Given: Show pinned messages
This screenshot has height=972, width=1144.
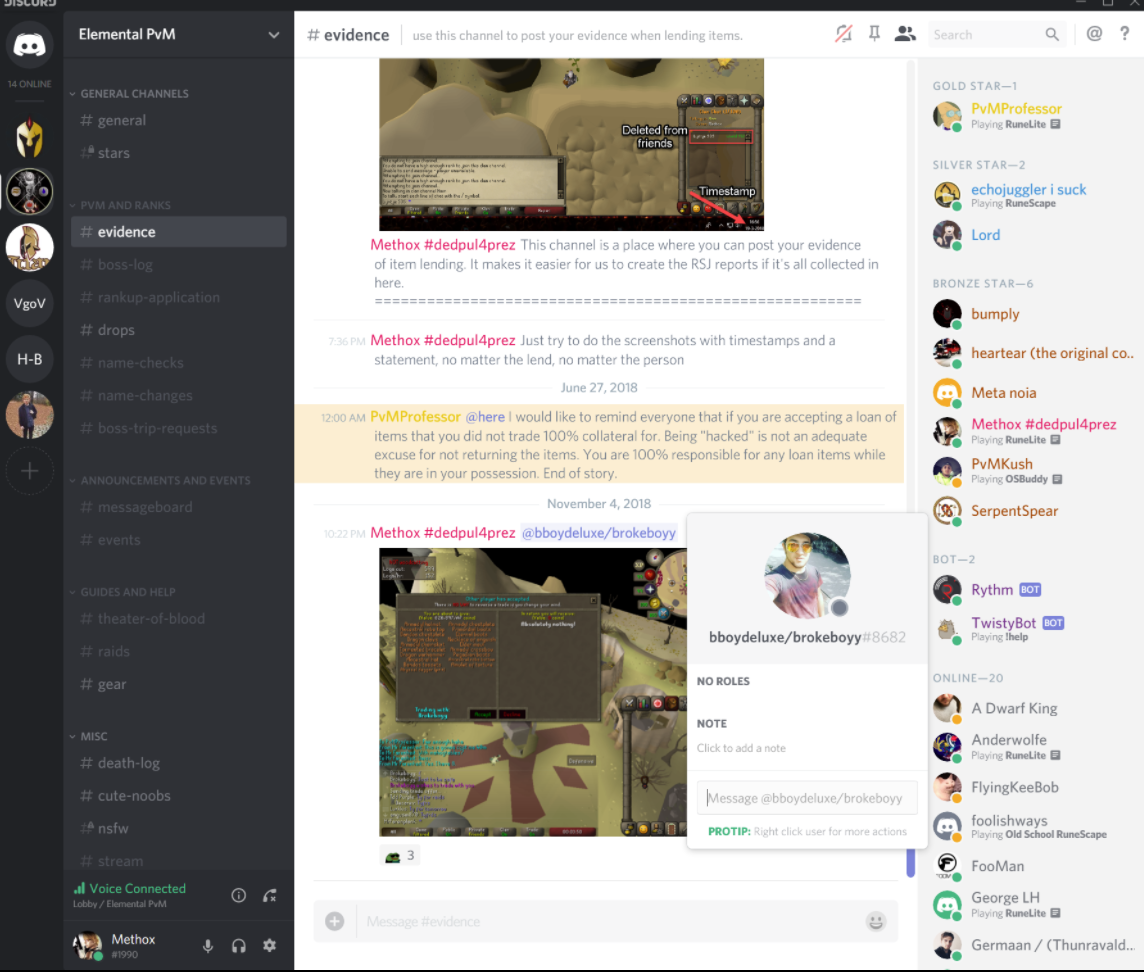Looking at the screenshot, I should [874, 34].
